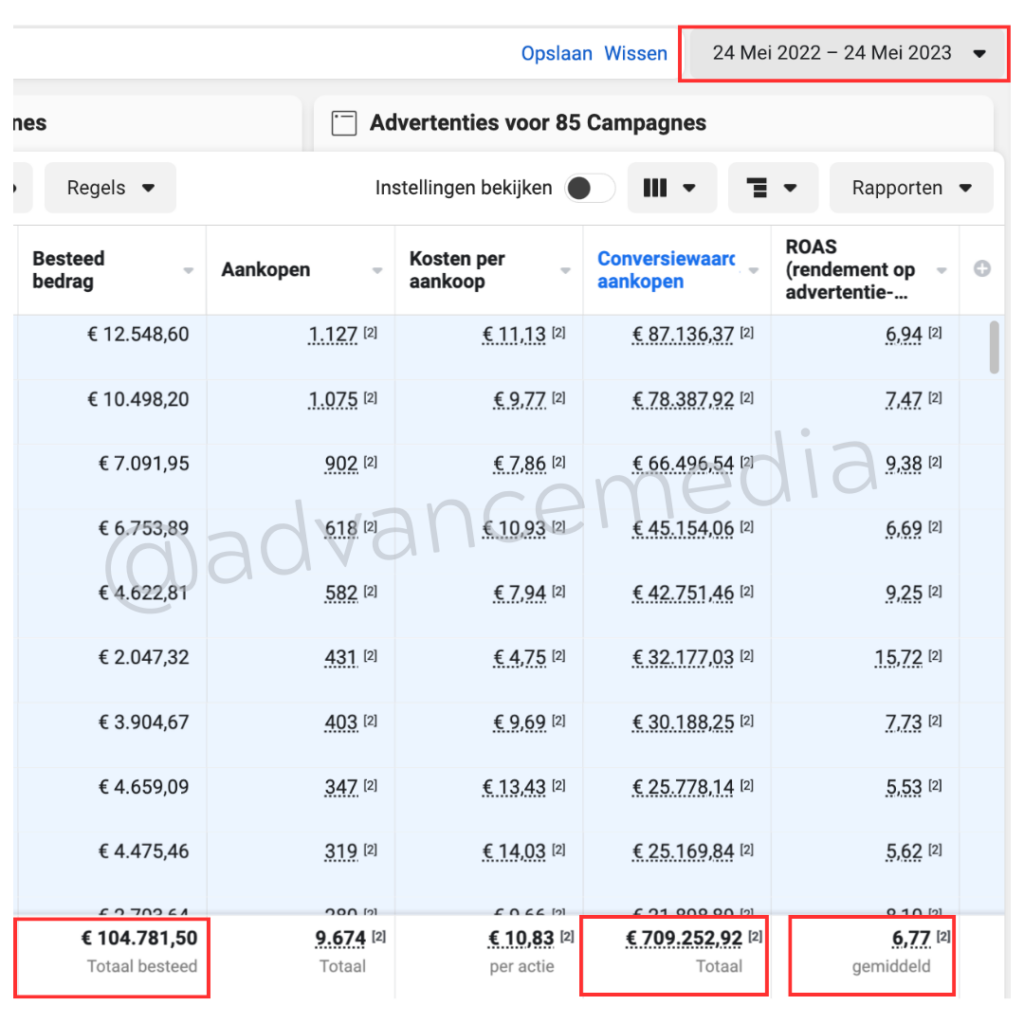Click sort arrow on ROAS column
1024x1024 pixels.
tap(941, 271)
